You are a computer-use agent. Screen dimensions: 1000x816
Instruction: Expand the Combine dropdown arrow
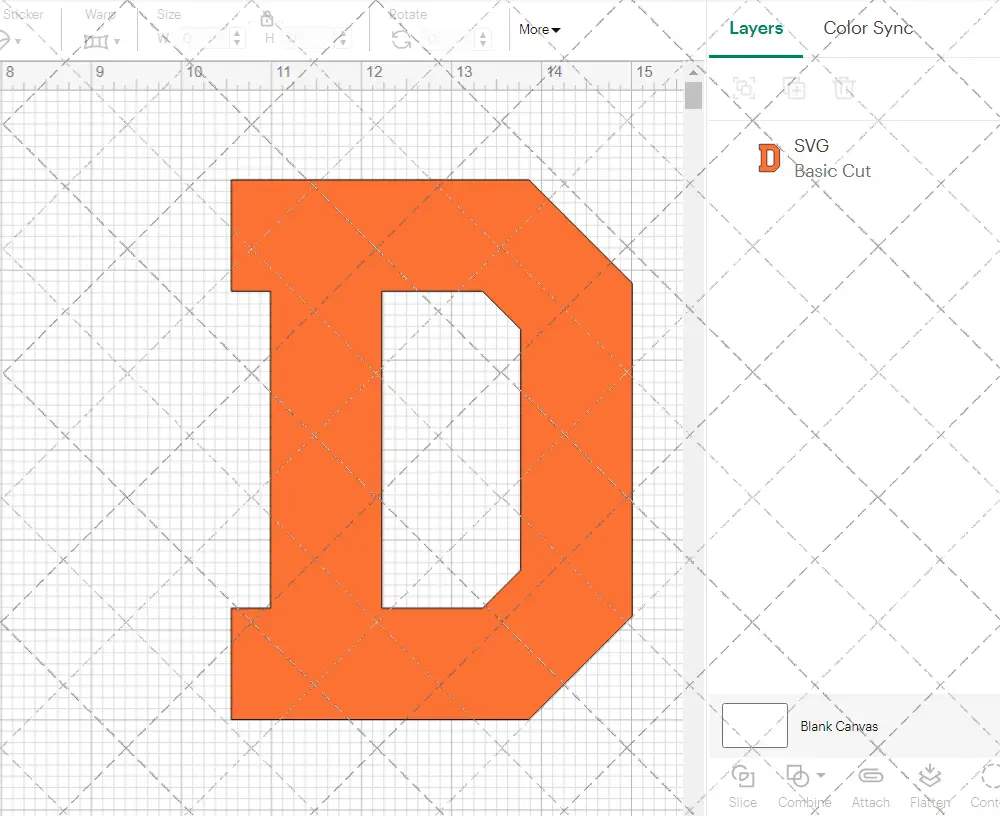[x=821, y=775]
